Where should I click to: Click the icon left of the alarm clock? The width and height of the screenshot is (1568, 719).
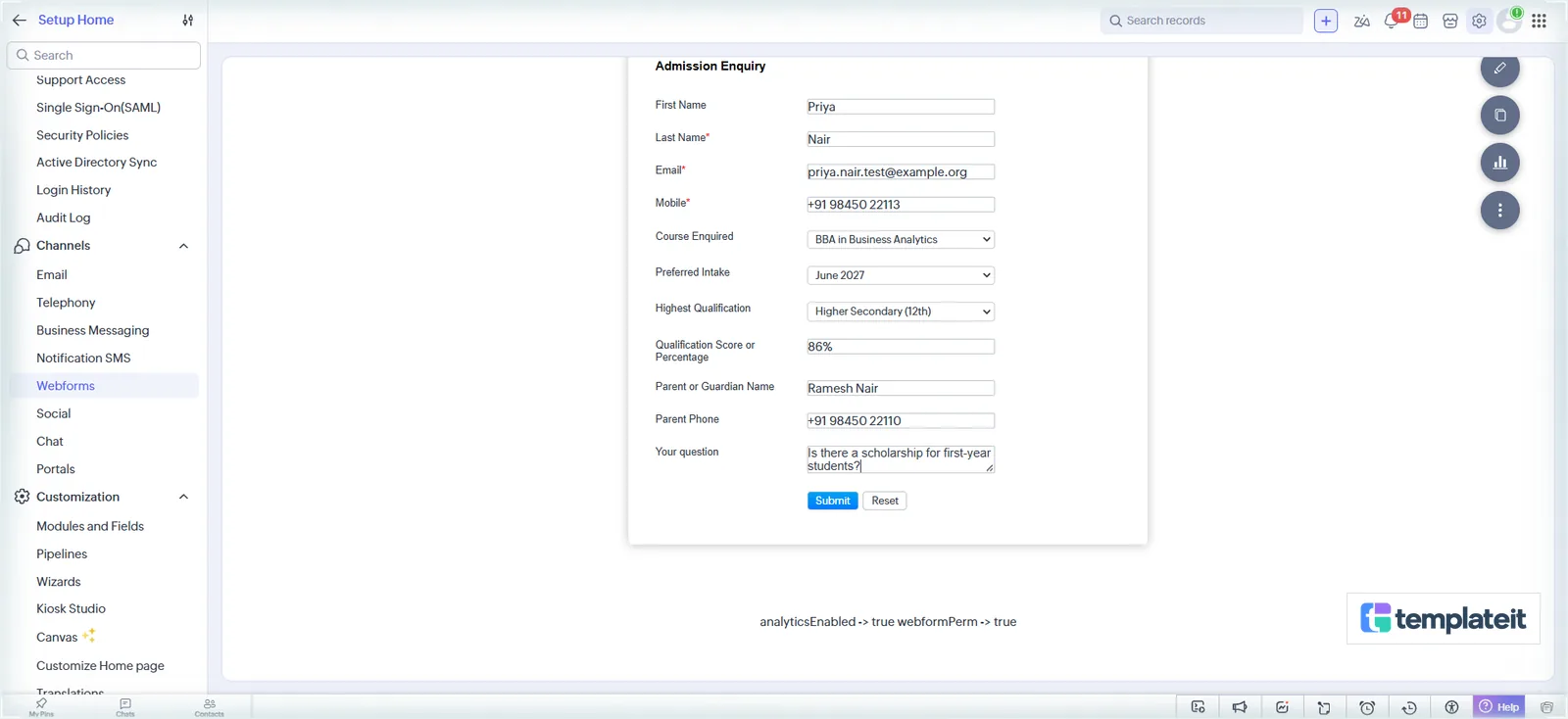coord(1324,707)
